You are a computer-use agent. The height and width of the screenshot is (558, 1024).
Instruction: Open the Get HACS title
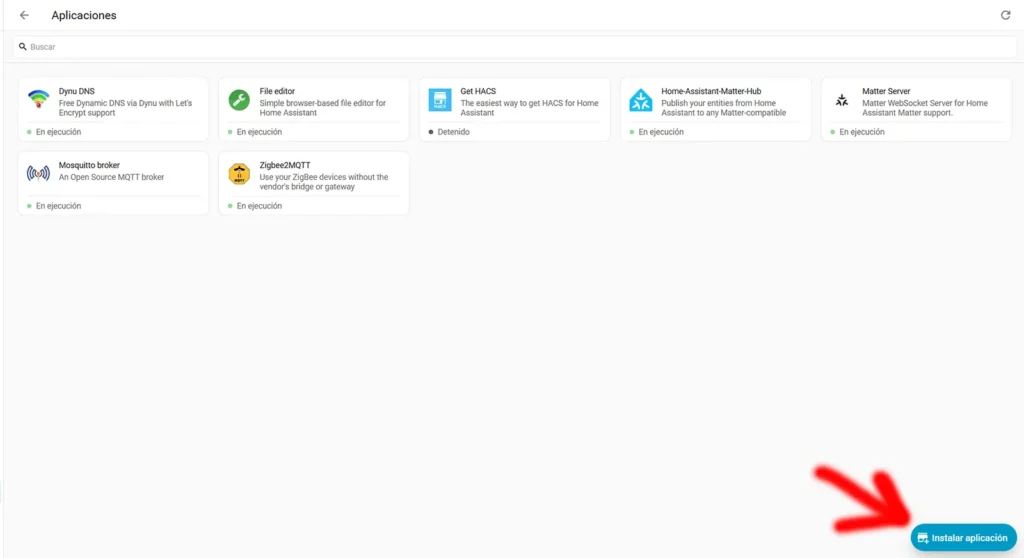478,91
